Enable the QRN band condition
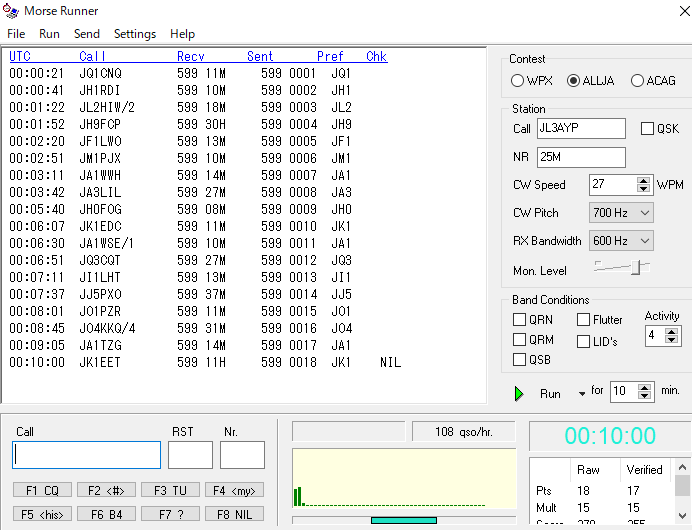This screenshot has width=692, height=530. tap(519, 320)
